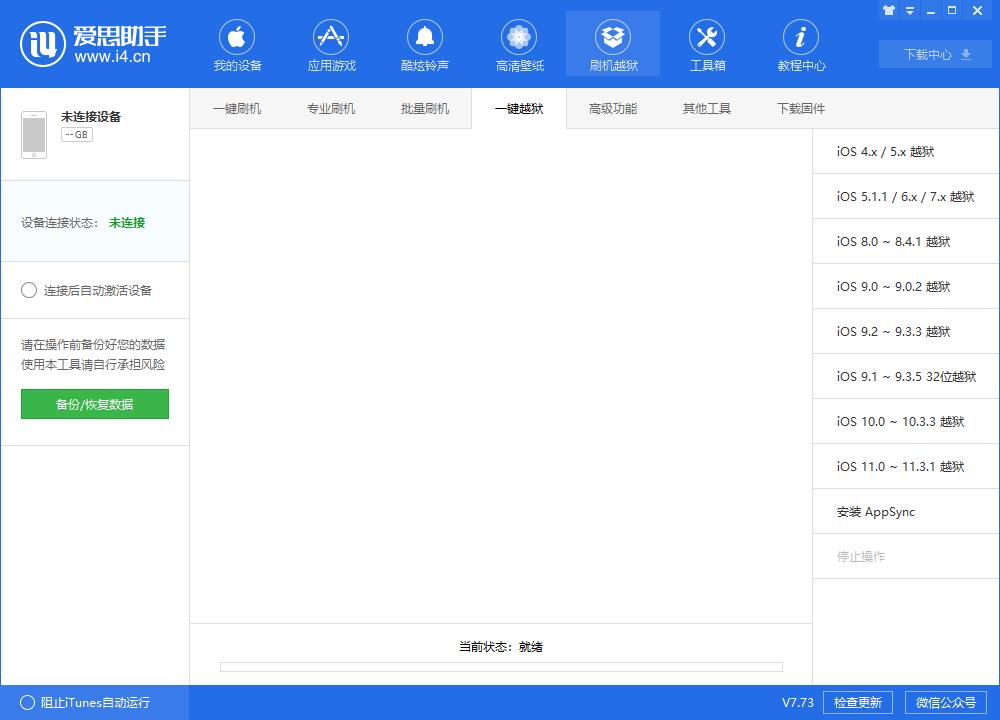Start iOS 11.0 ~ 11.3.1 越狱
1000x720 pixels.
904,466
